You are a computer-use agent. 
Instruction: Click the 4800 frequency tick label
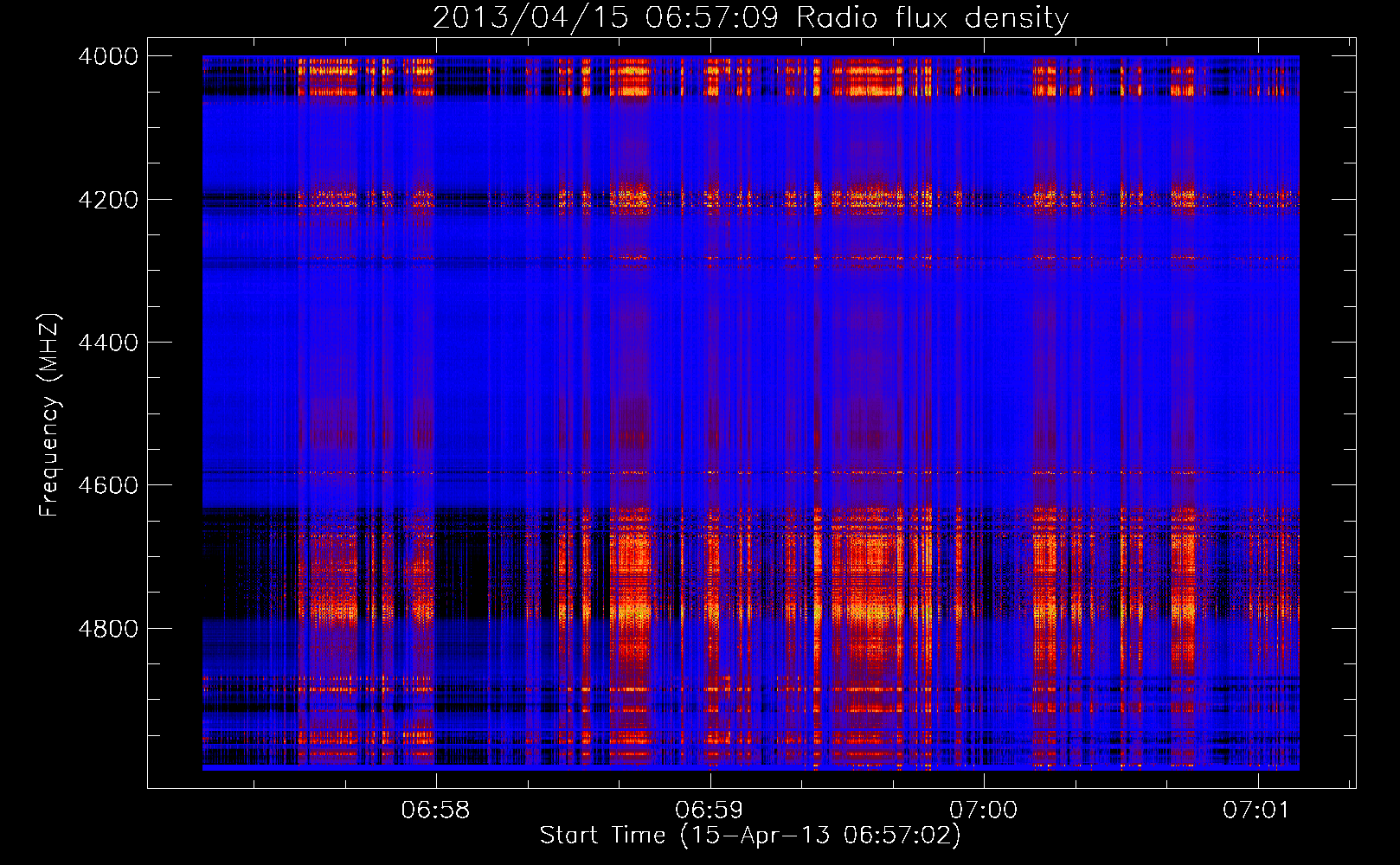[108, 628]
